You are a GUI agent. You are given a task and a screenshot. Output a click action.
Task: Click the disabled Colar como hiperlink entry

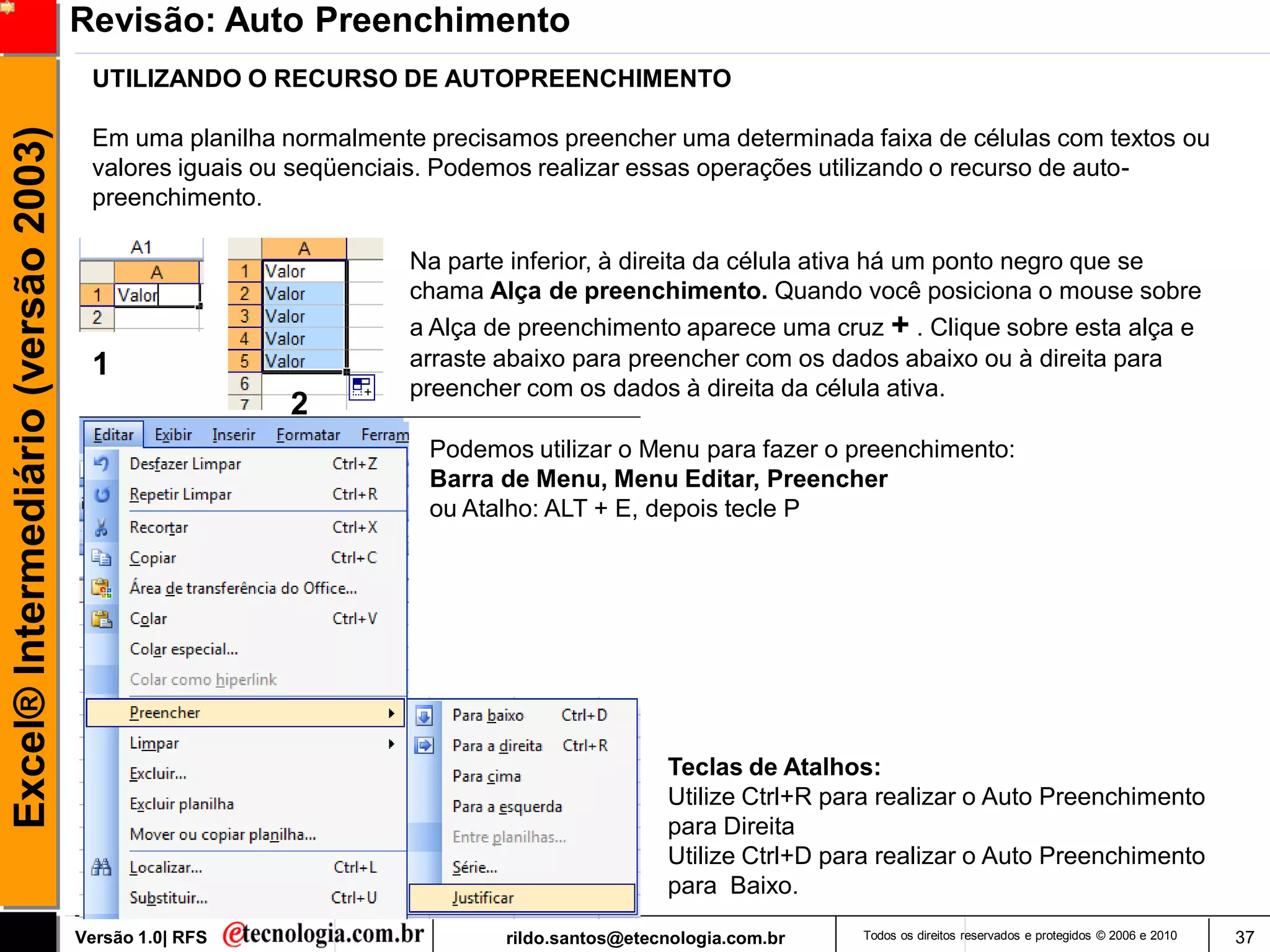[246, 679]
